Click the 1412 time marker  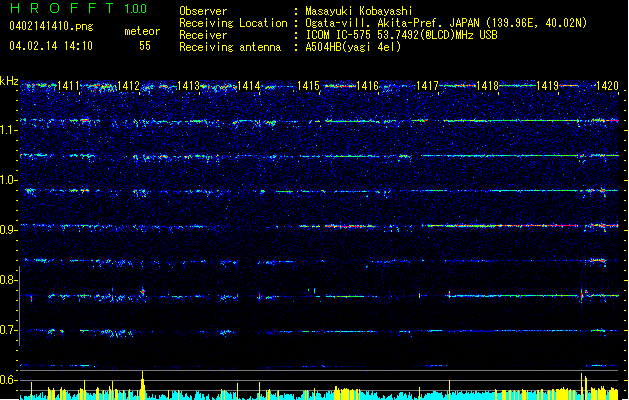(128, 86)
